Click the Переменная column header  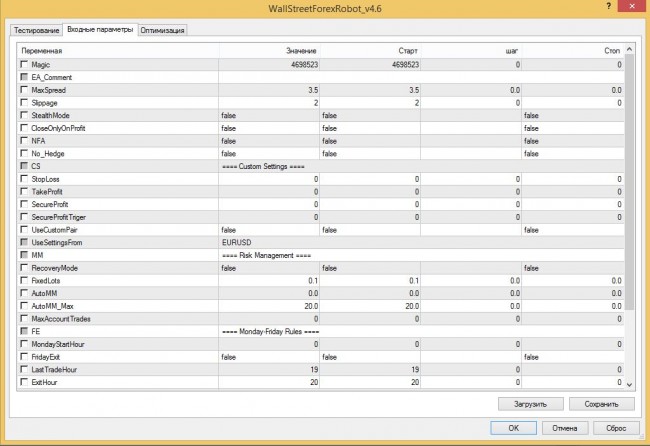tap(118, 51)
